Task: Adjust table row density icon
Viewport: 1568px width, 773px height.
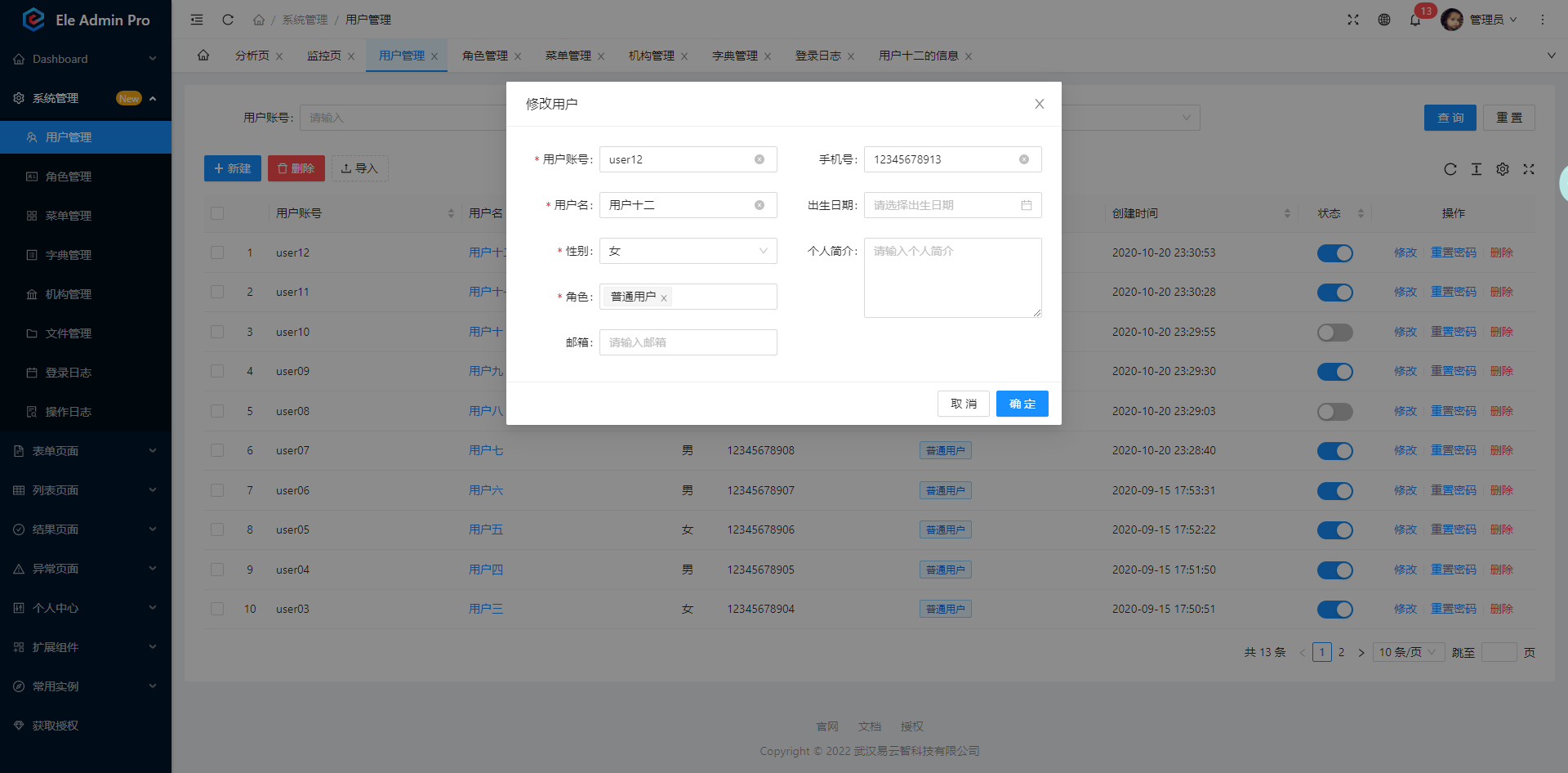Action: [1477, 169]
